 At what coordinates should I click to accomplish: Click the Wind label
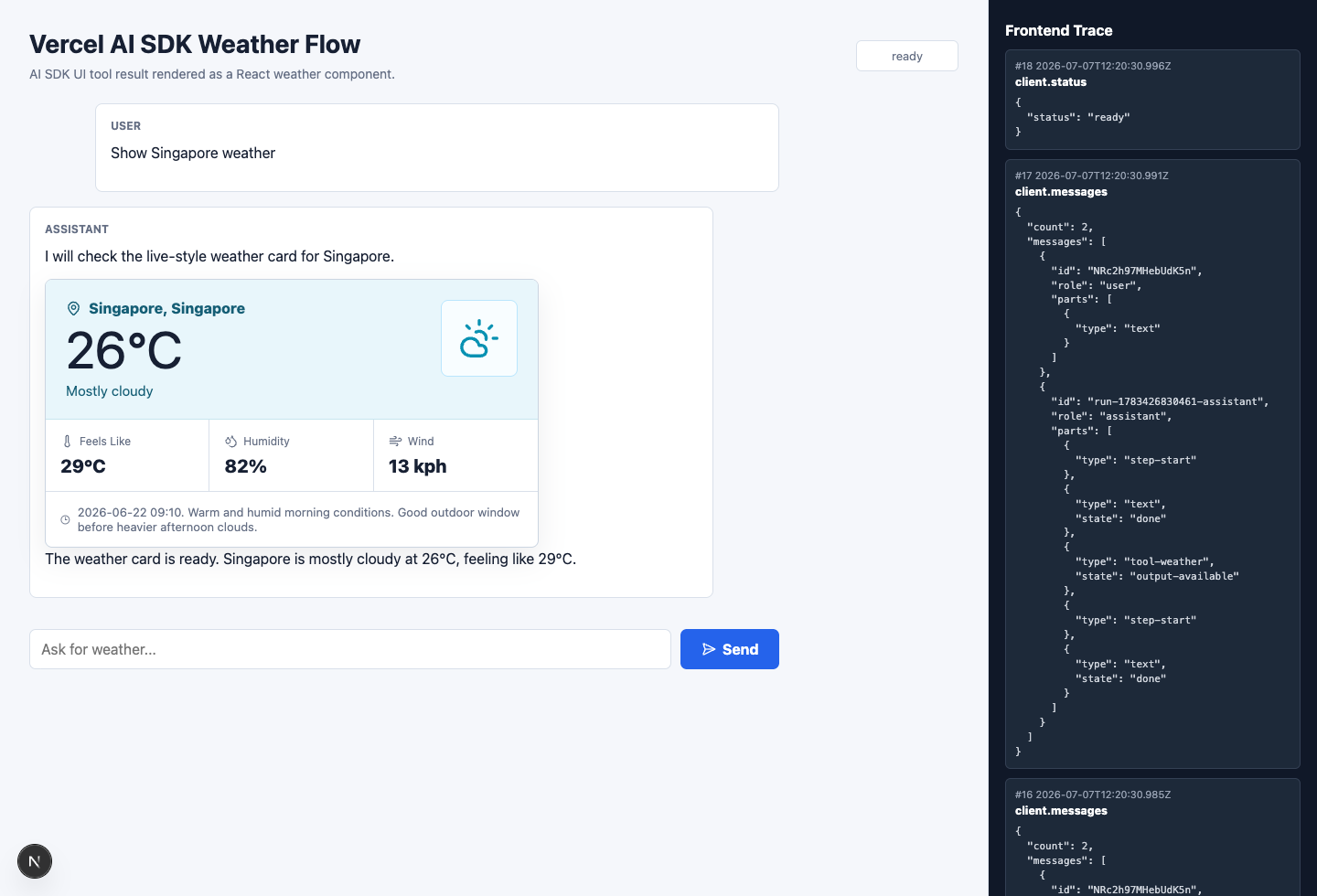[x=421, y=442]
